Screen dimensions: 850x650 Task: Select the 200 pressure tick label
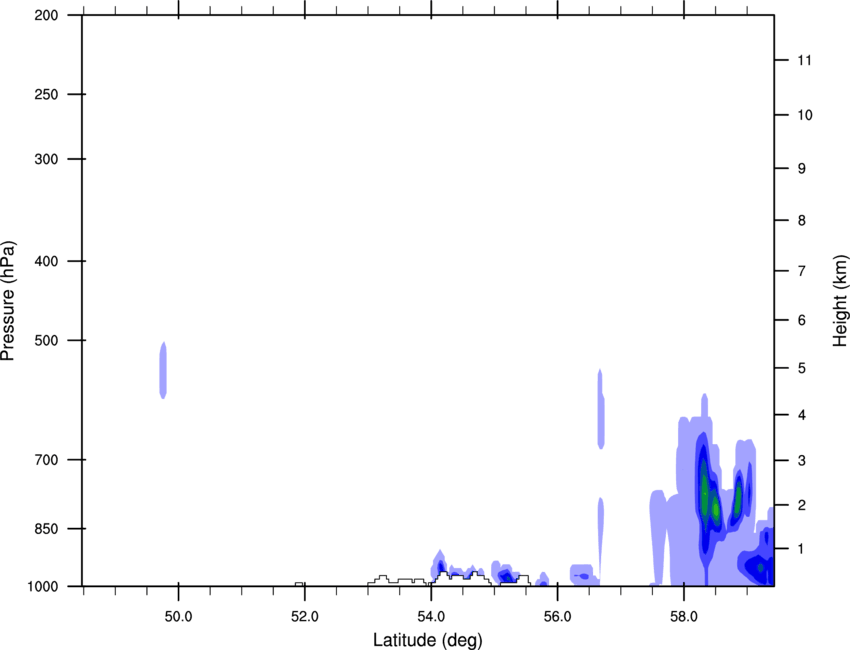pos(46,15)
